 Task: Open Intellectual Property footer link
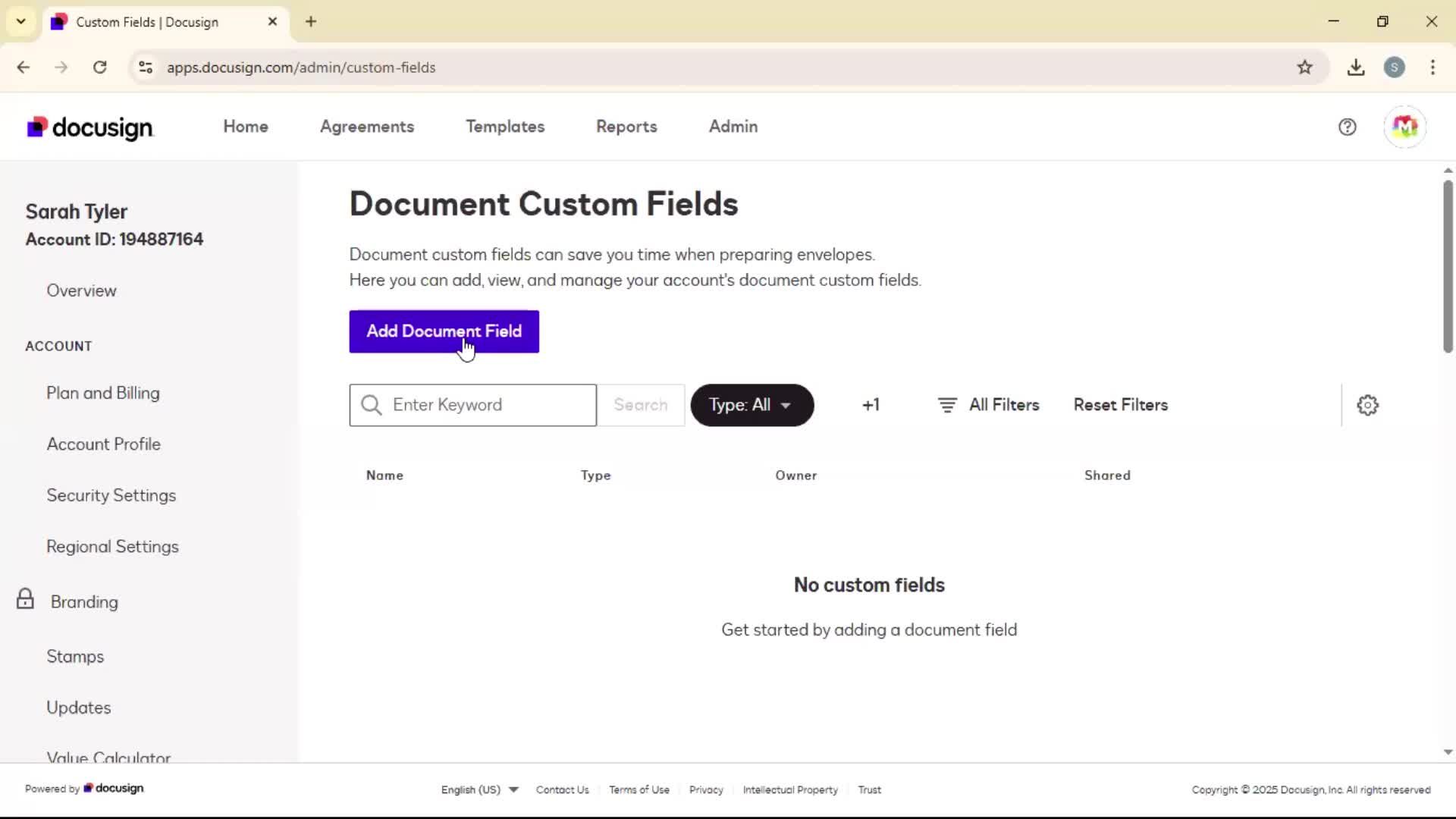point(790,789)
